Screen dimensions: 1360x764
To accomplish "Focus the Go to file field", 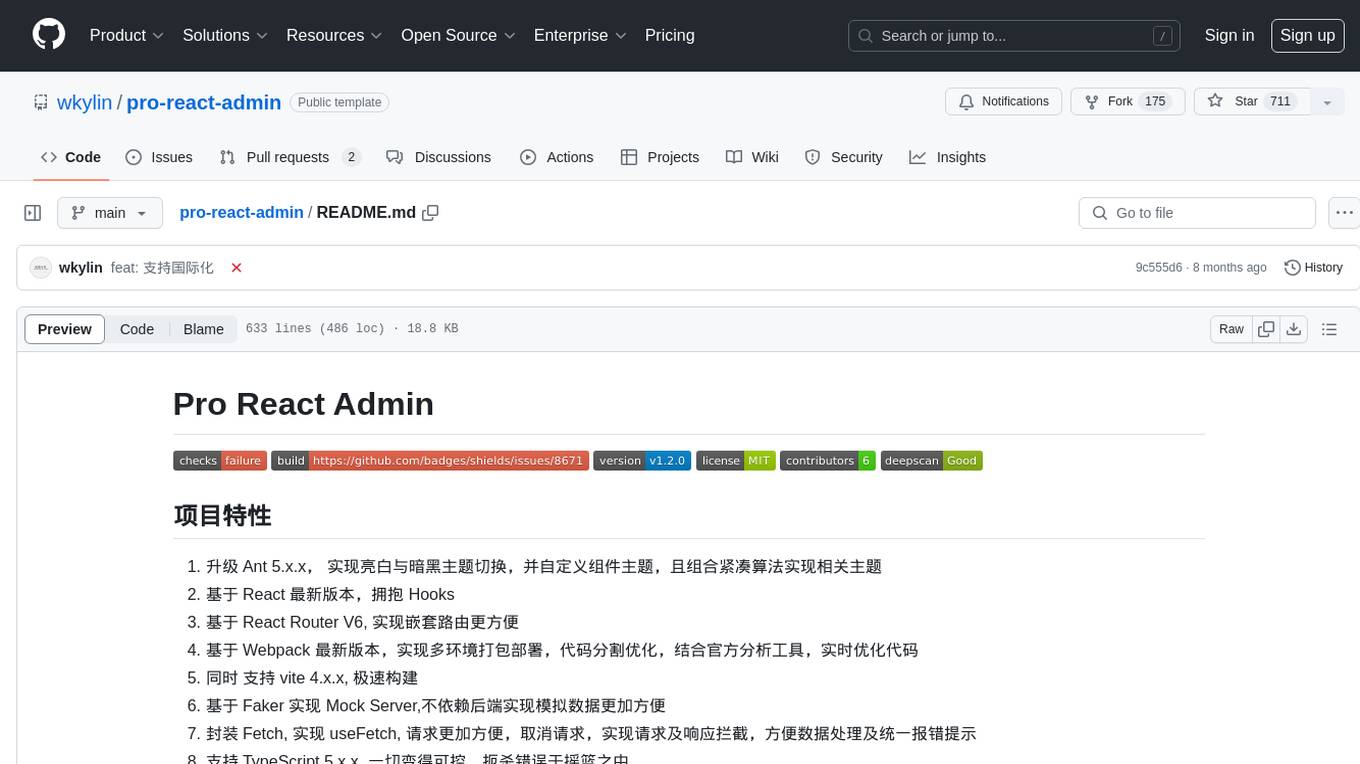I will 1197,213.
